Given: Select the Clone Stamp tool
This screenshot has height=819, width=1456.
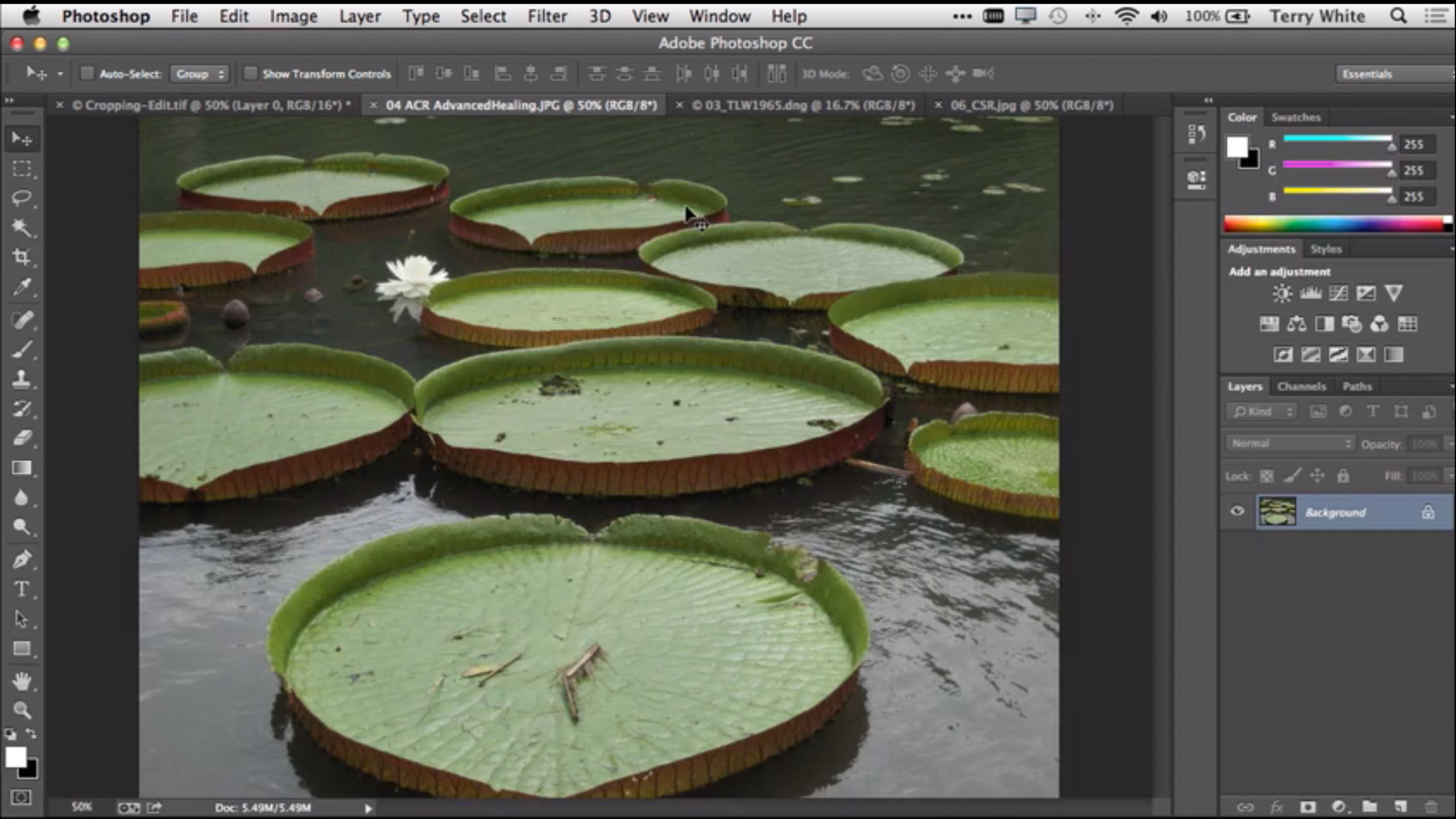Looking at the screenshot, I should [x=22, y=379].
